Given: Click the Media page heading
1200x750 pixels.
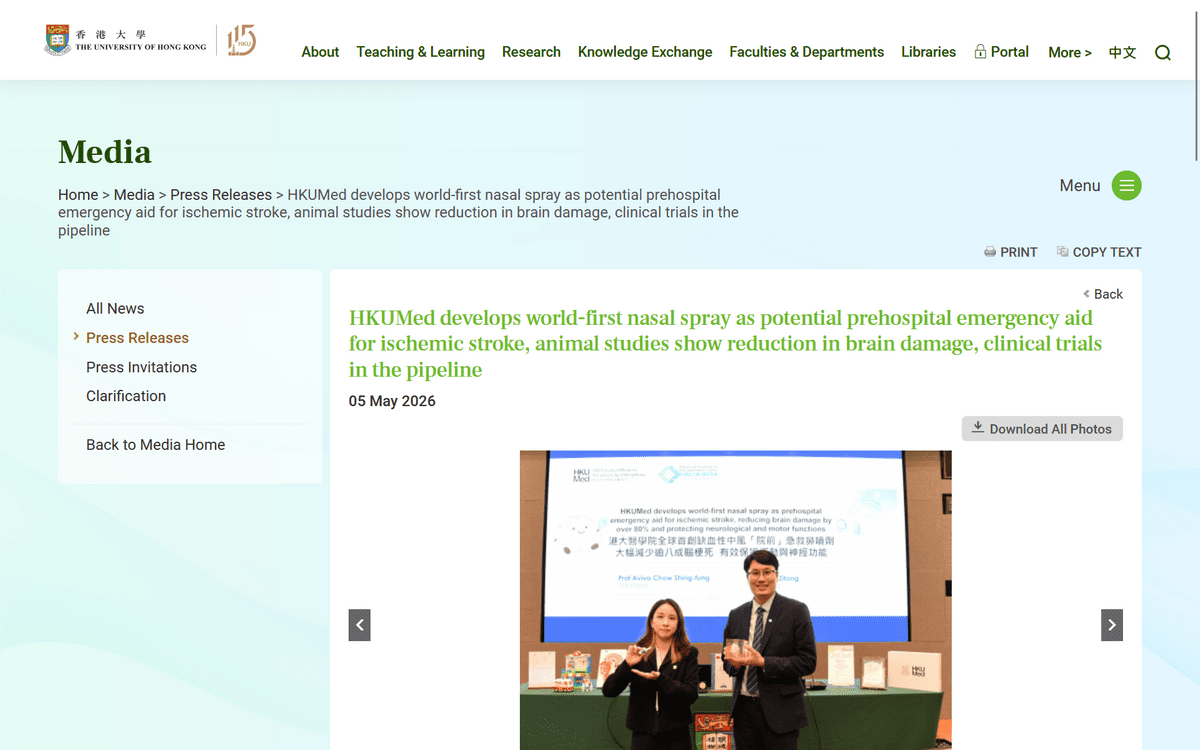Looking at the screenshot, I should pos(105,152).
